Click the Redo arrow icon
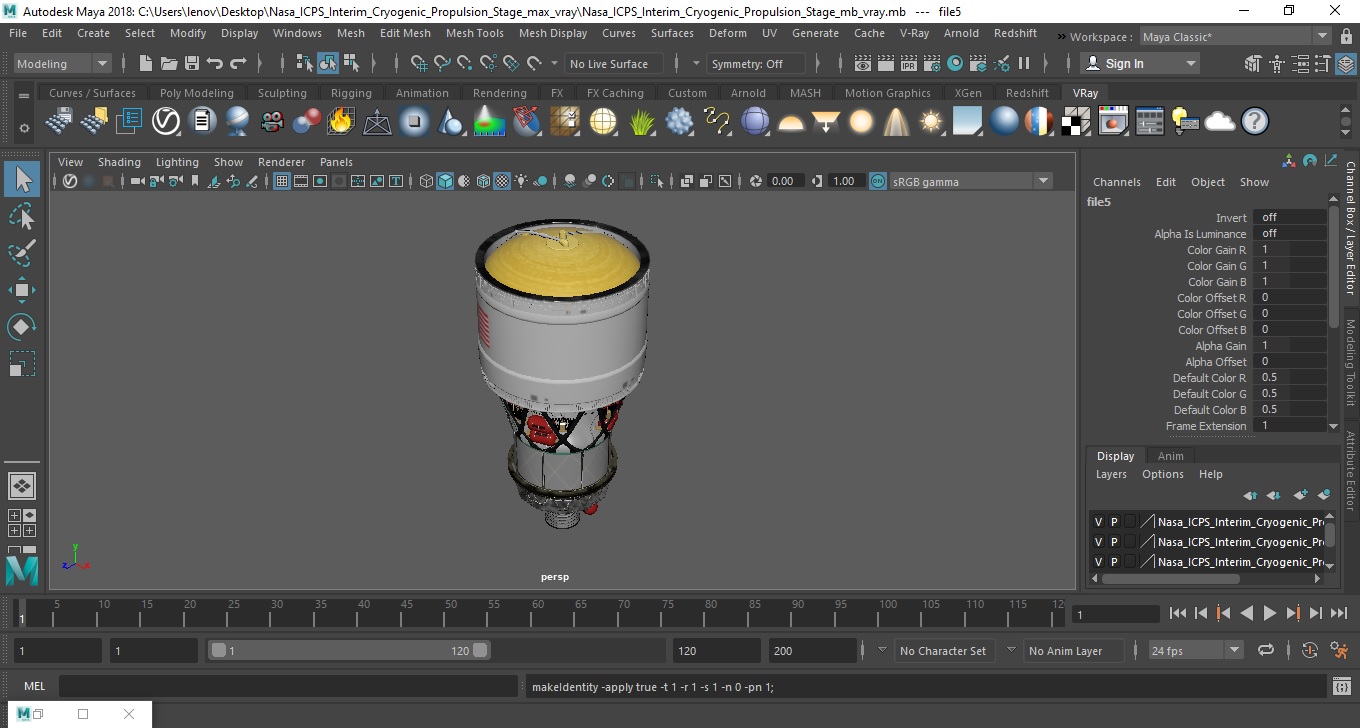The height and width of the screenshot is (728, 1360). point(238,63)
